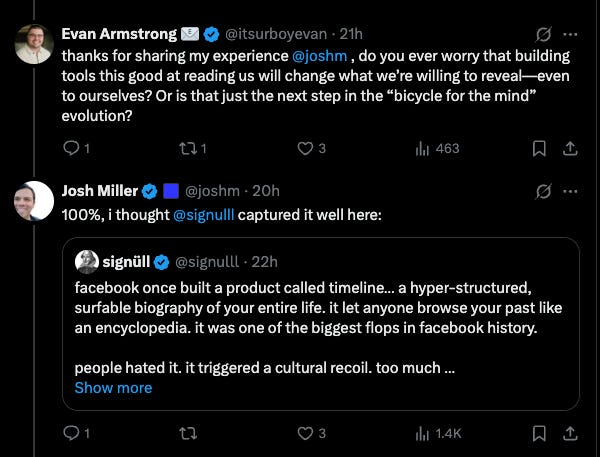This screenshot has height=457, width=600.
Task: View analytics for Josh Miller's tweet
Action: pyautogui.click(x=421, y=433)
